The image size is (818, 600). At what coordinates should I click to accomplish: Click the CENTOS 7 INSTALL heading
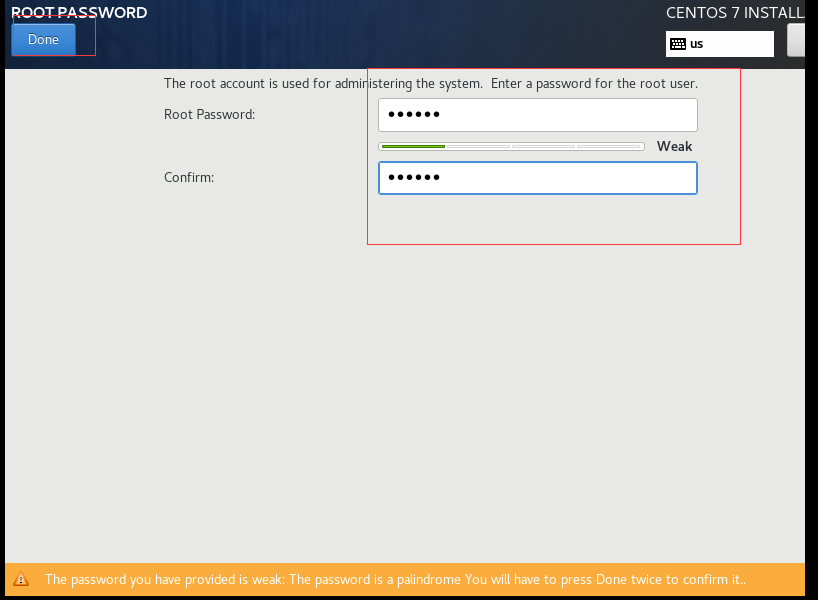(735, 13)
